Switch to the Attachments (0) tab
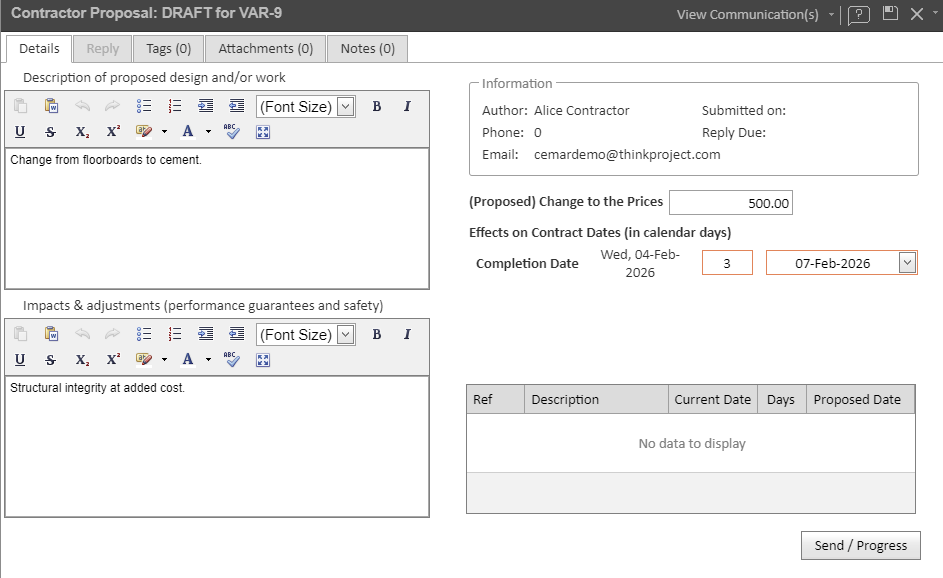Image resolution: width=943 pixels, height=578 pixels. coord(265,48)
